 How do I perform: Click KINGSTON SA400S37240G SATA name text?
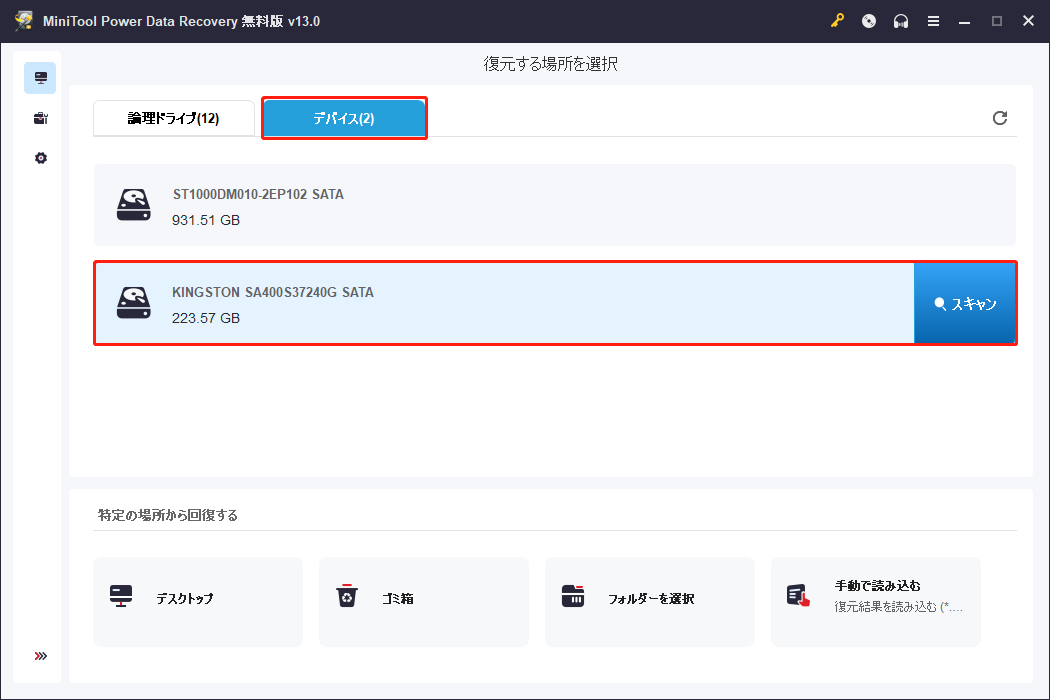[273, 292]
